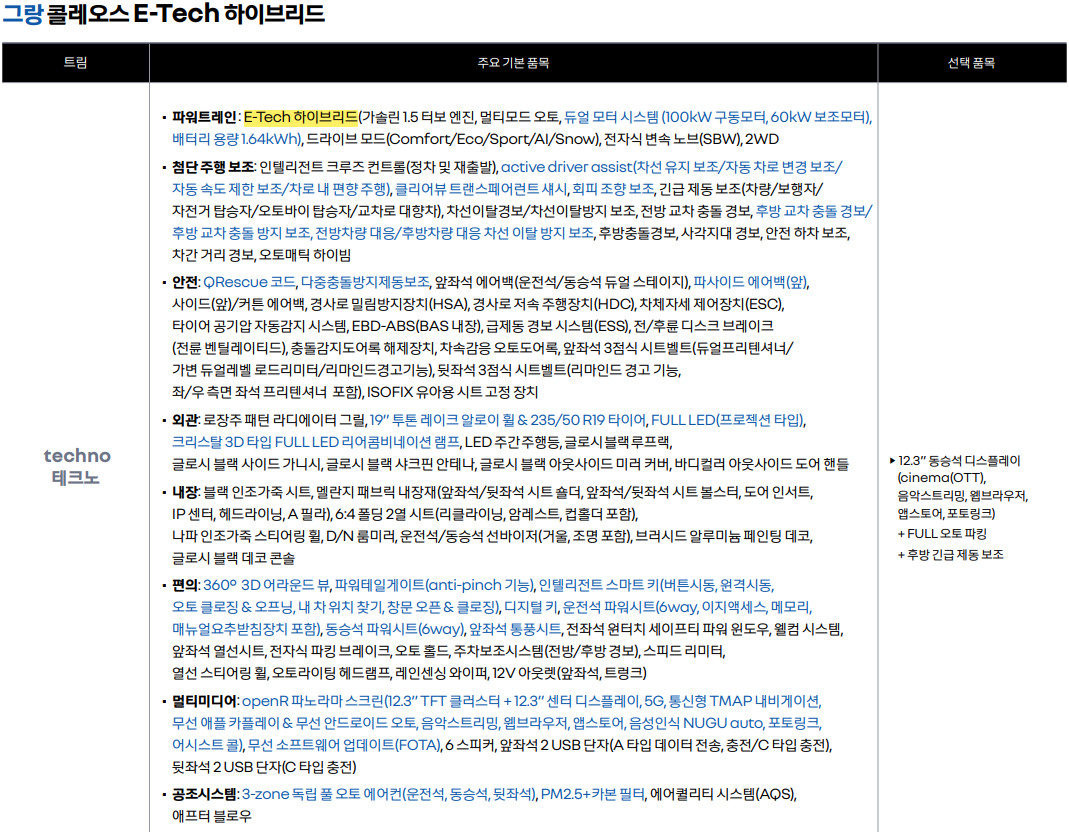Click the '애프터 블로우' text
This screenshot has height=832, width=1069.
point(211,816)
